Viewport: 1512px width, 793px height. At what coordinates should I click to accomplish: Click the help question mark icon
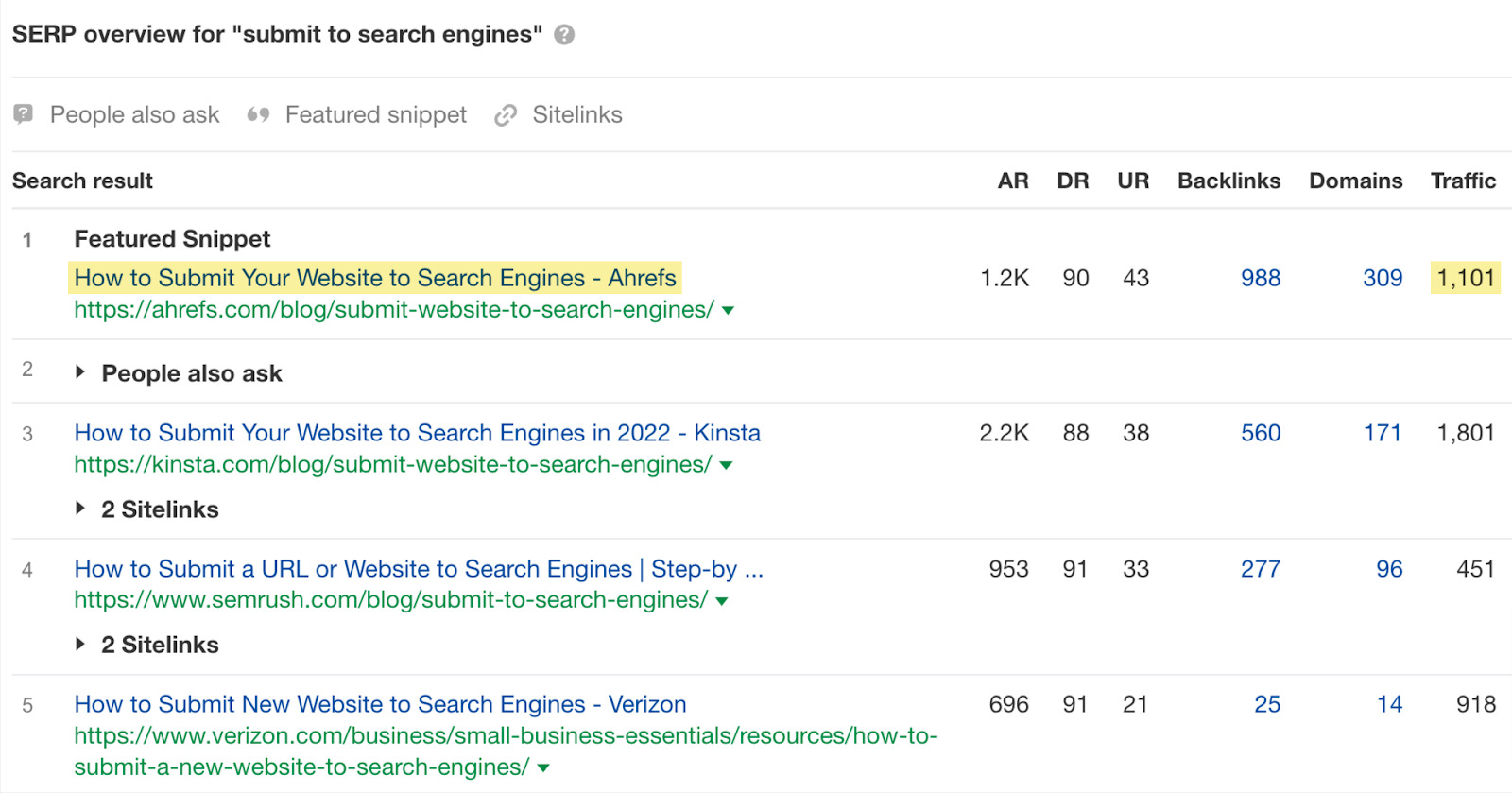564,35
